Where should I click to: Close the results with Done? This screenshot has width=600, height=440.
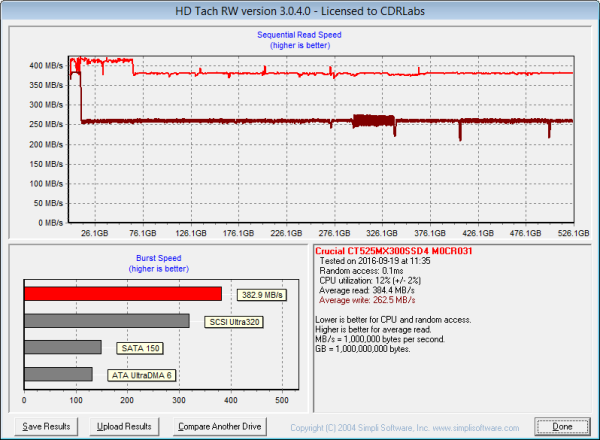(x=562, y=426)
